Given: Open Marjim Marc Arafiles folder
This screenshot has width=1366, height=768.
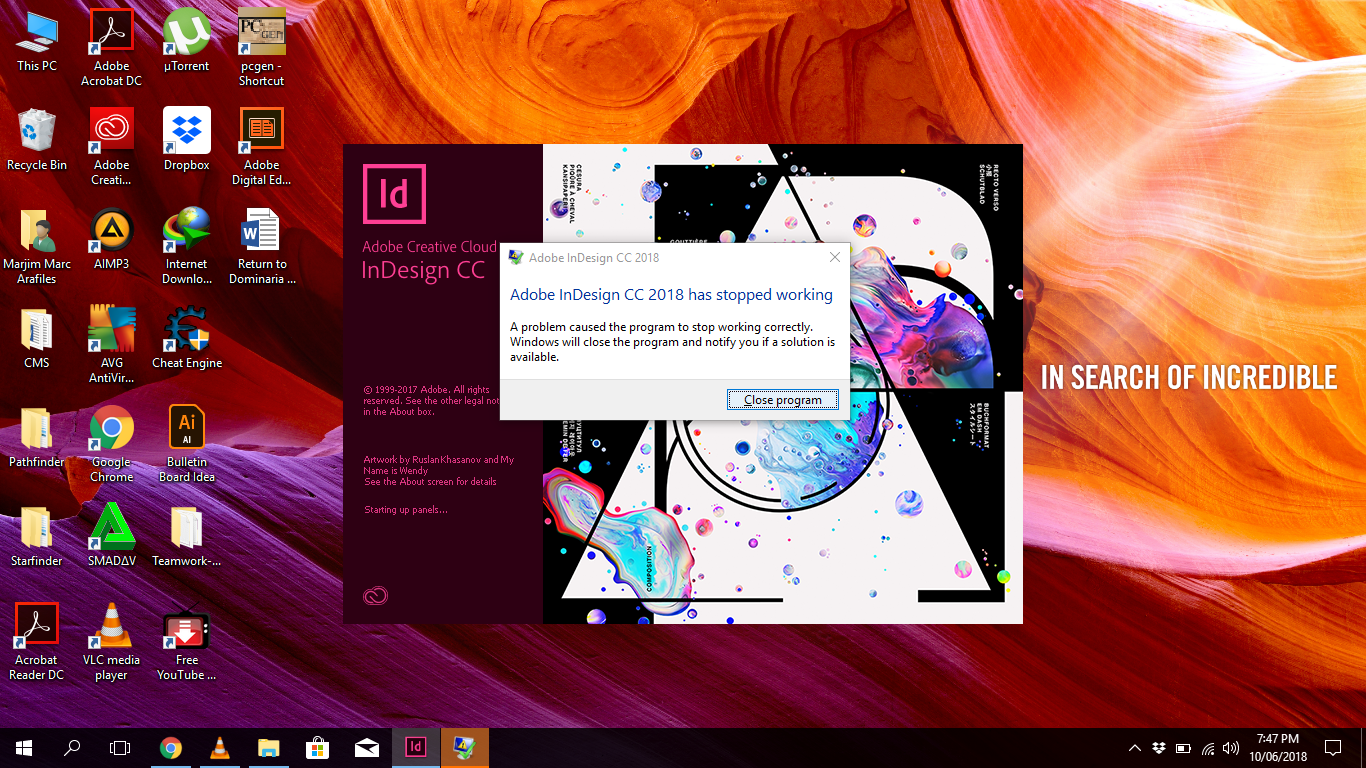Looking at the screenshot, I should coord(37,245).
